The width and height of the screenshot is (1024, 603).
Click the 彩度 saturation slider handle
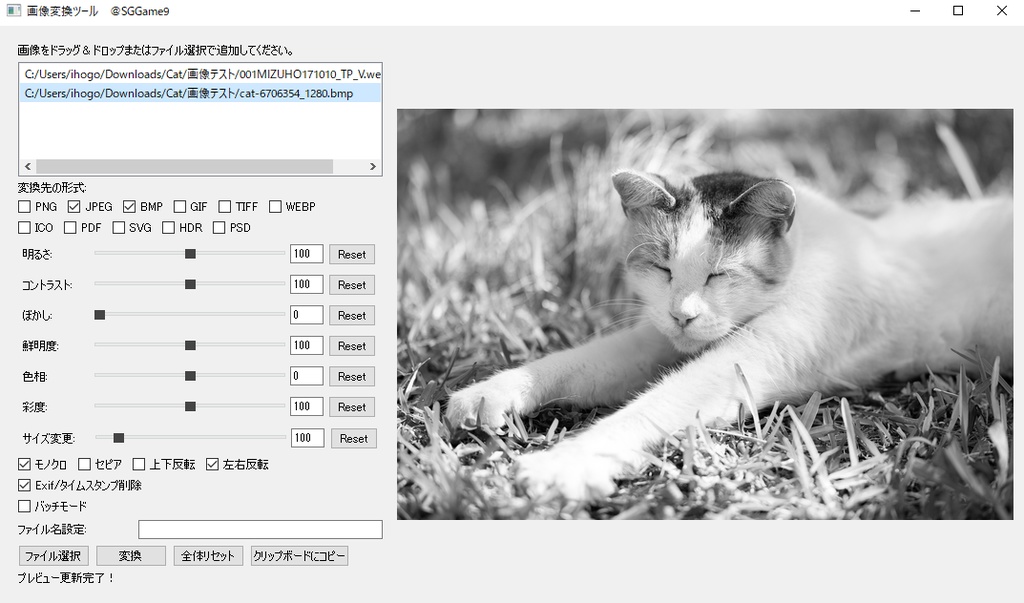(190, 406)
